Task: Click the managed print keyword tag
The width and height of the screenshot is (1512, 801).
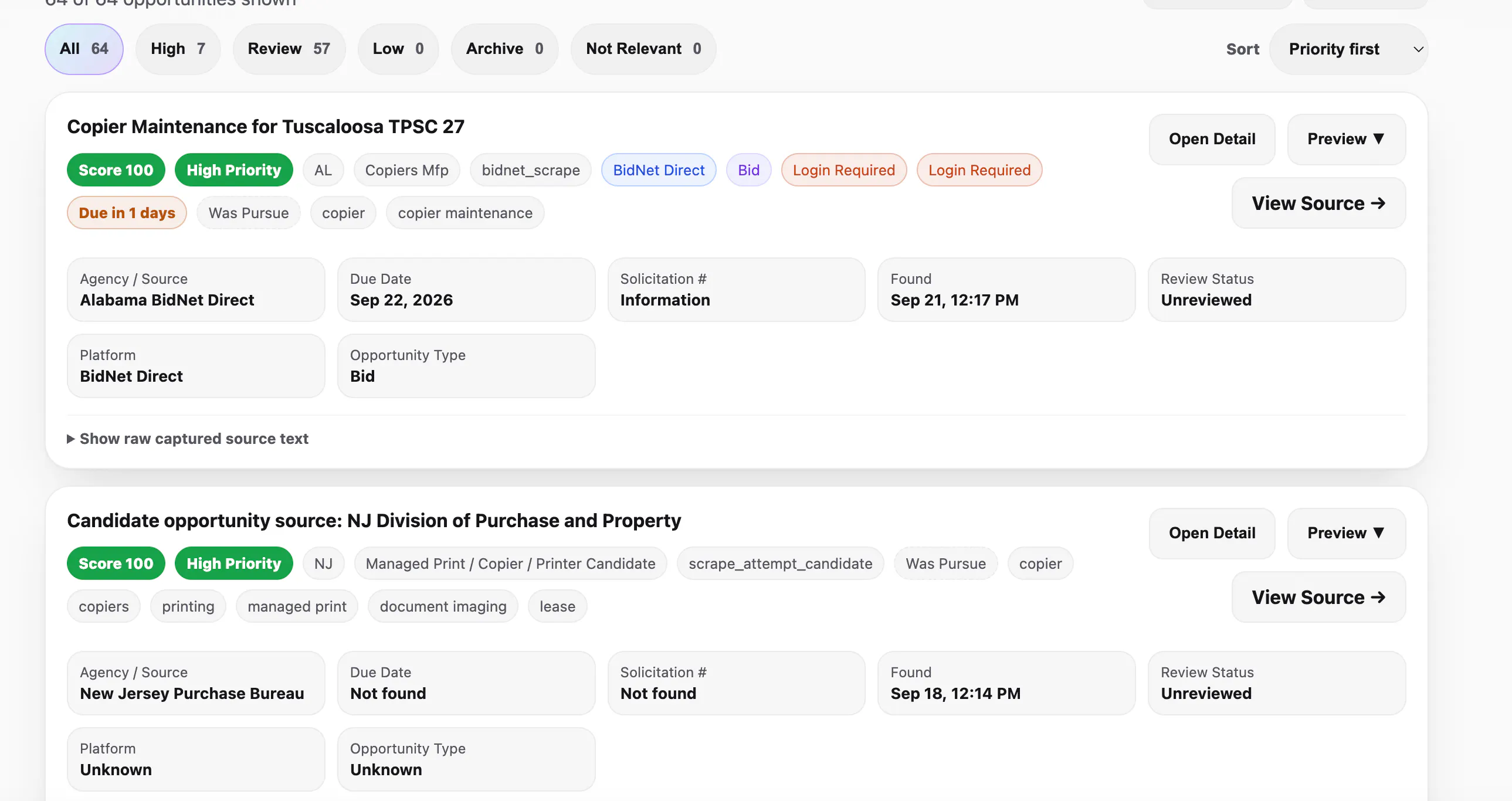Action: [x=297, y=606]
